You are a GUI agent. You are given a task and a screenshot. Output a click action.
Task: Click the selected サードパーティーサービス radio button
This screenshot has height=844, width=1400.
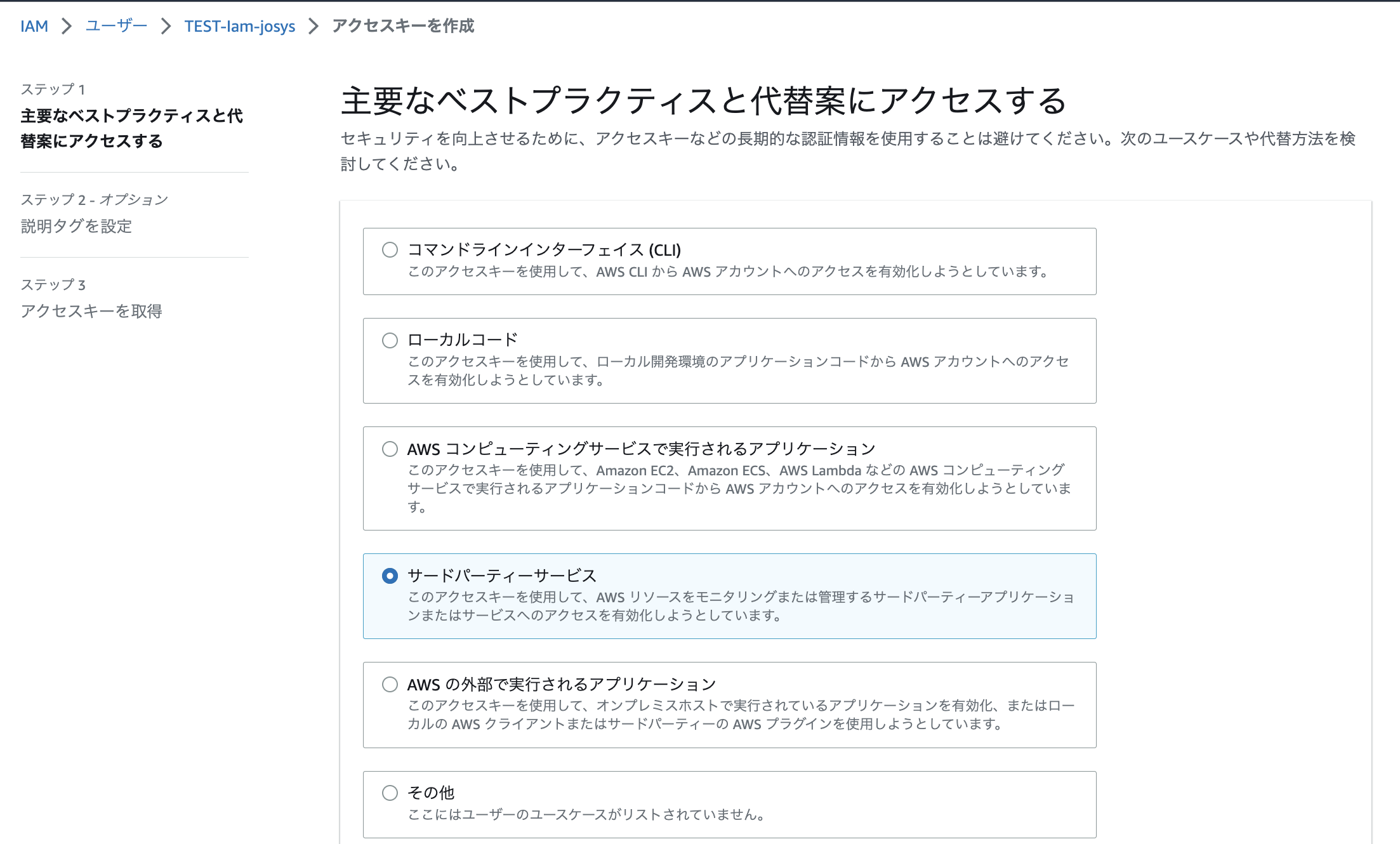tap(390, 576)
